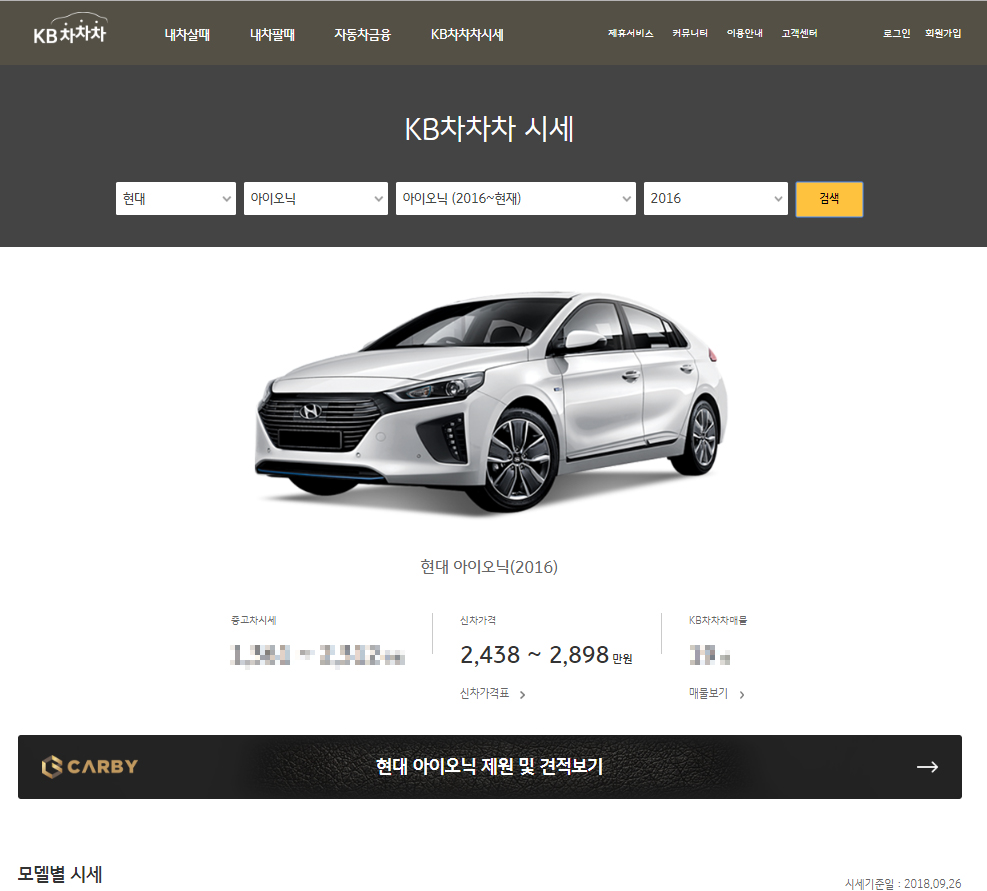
Task: Expand the 아이오닉 model dropdown
Action: tap(315, 198)
